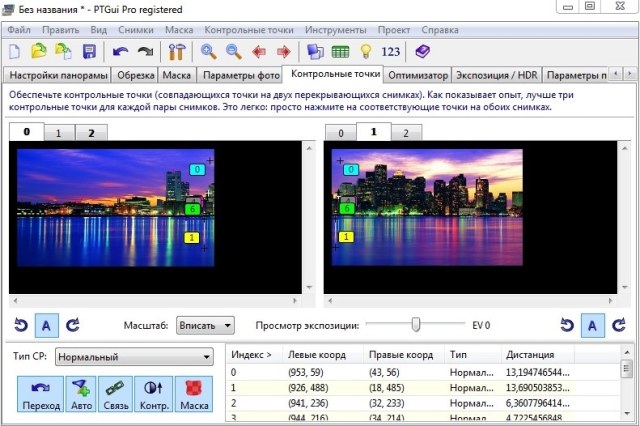Image resolution: width=640 pixels, height=426 pixels.
Task: Select left image tab 2
Action: [x=91, y=132]
